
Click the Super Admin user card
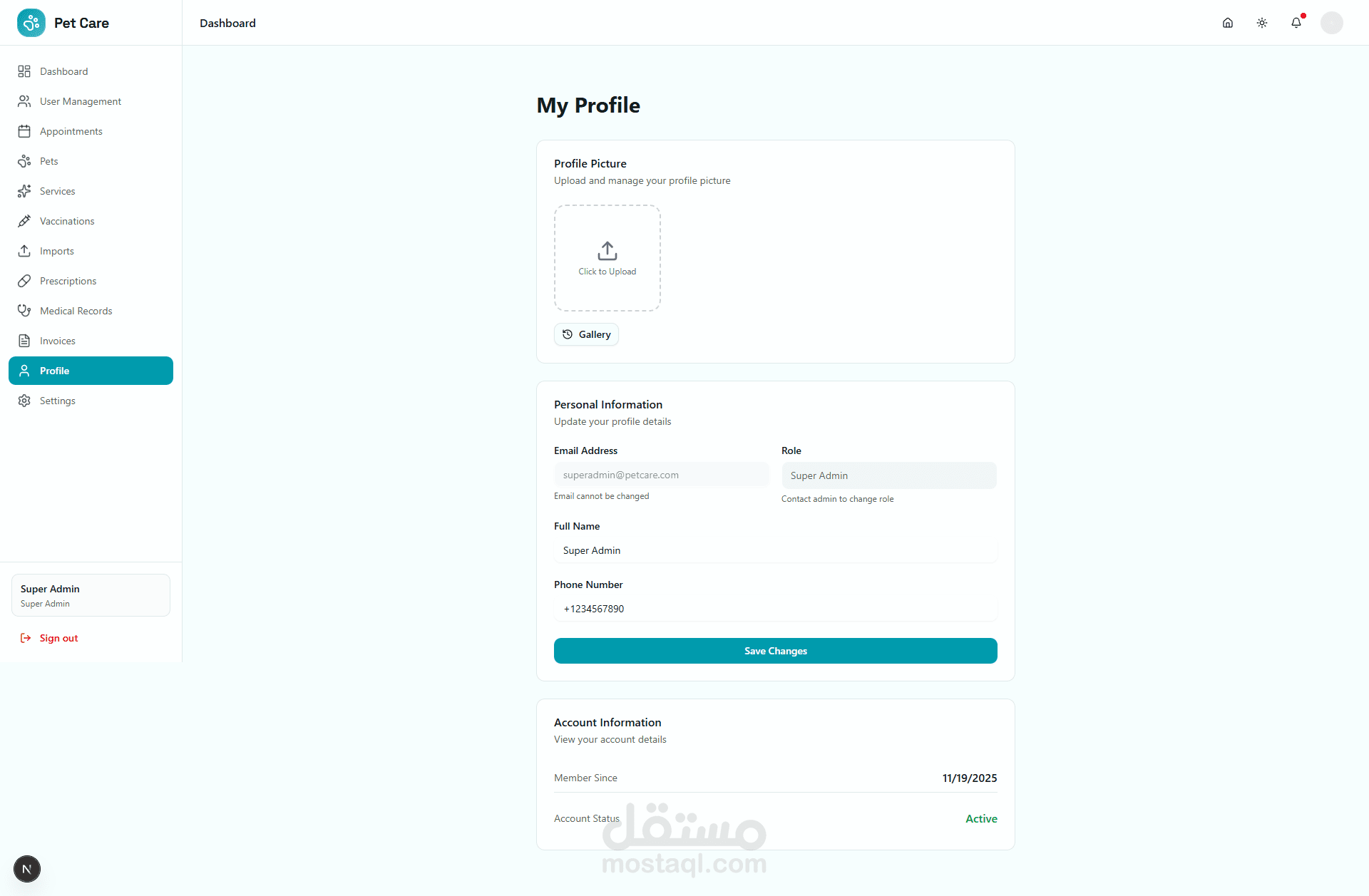click(91, 595)
